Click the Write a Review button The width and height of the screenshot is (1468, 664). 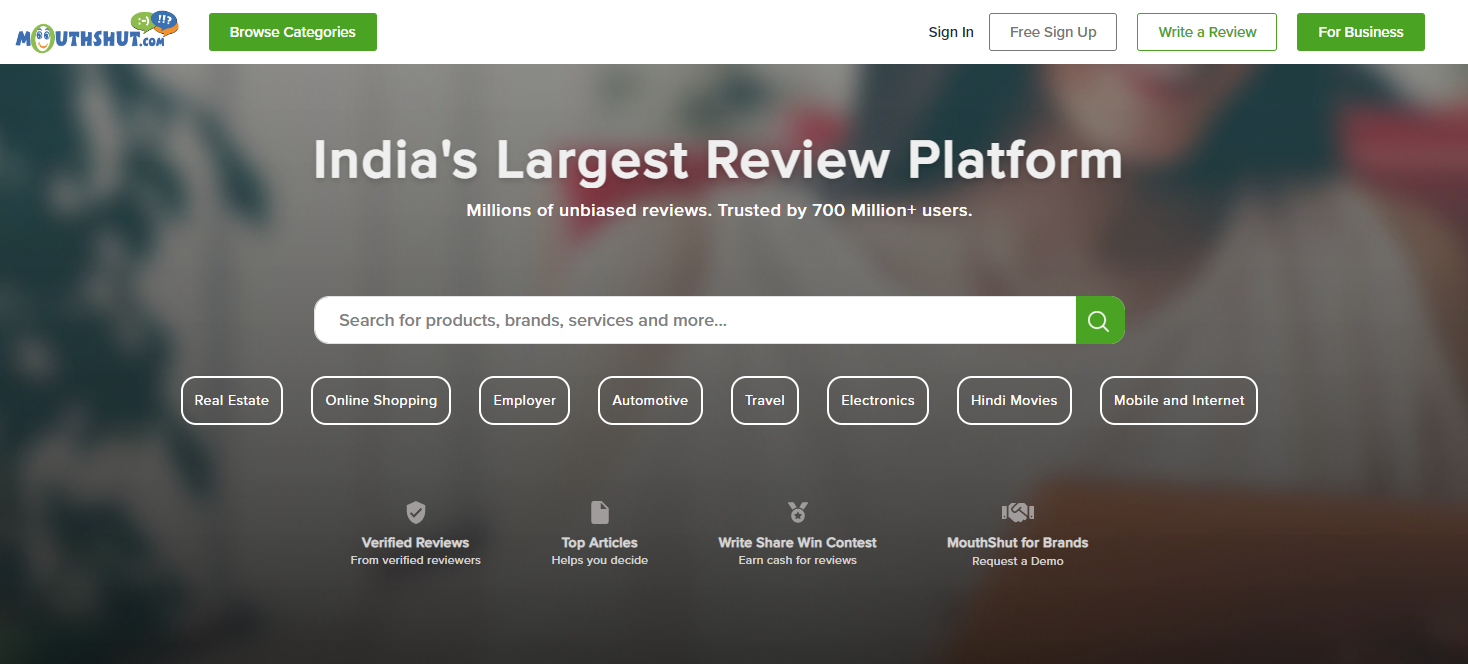(1207, 32)
